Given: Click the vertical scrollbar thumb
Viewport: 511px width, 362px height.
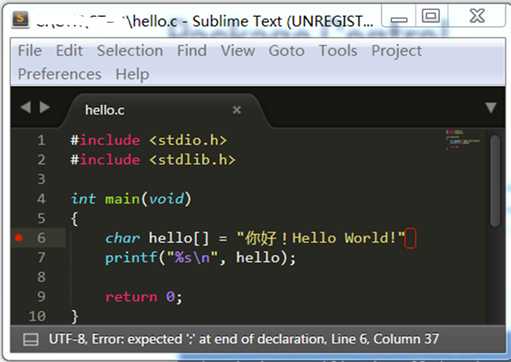Looking at the screenshot, I should tap(495, 181).
